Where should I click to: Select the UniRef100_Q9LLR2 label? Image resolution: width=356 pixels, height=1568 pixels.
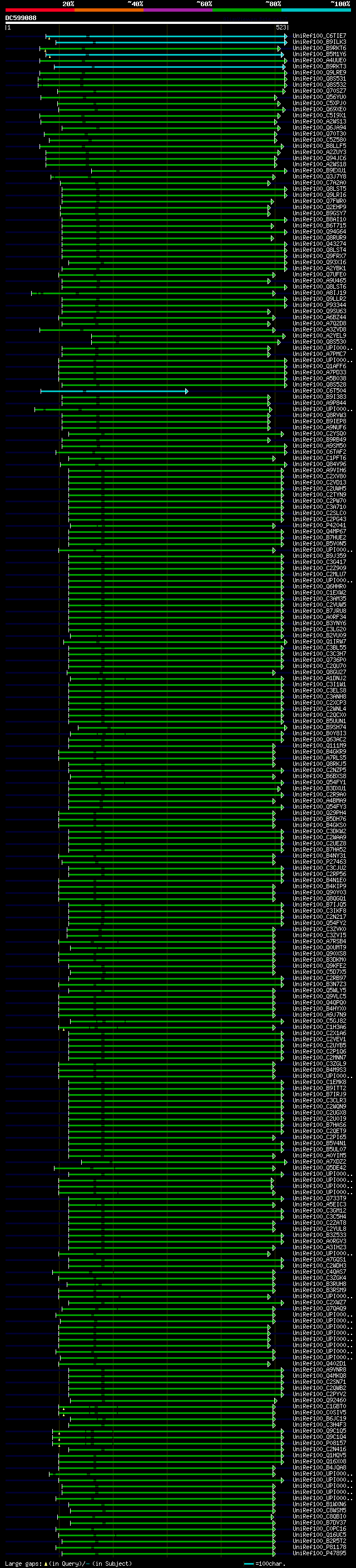319,299
